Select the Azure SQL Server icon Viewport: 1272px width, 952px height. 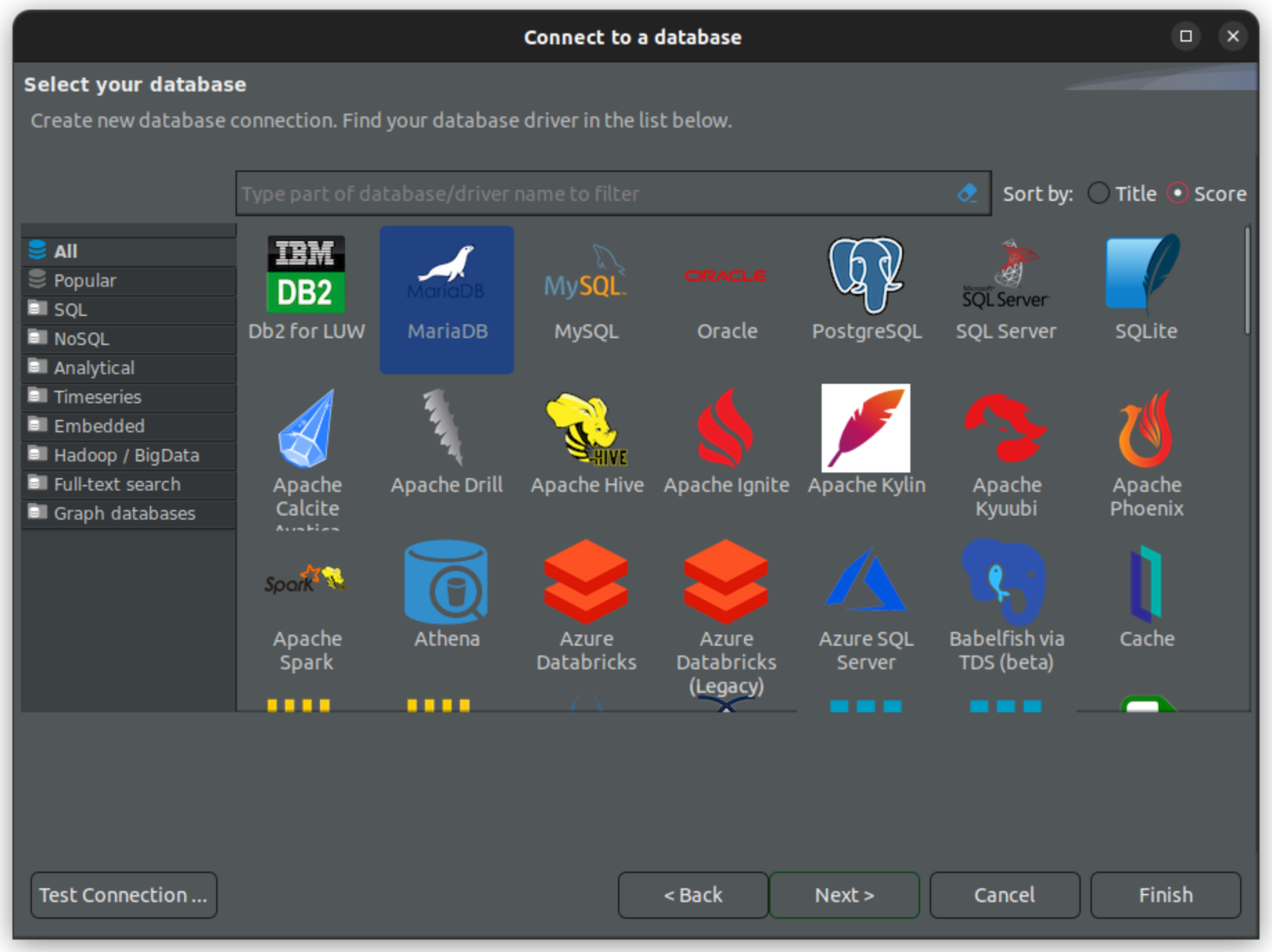click(866, 582)
